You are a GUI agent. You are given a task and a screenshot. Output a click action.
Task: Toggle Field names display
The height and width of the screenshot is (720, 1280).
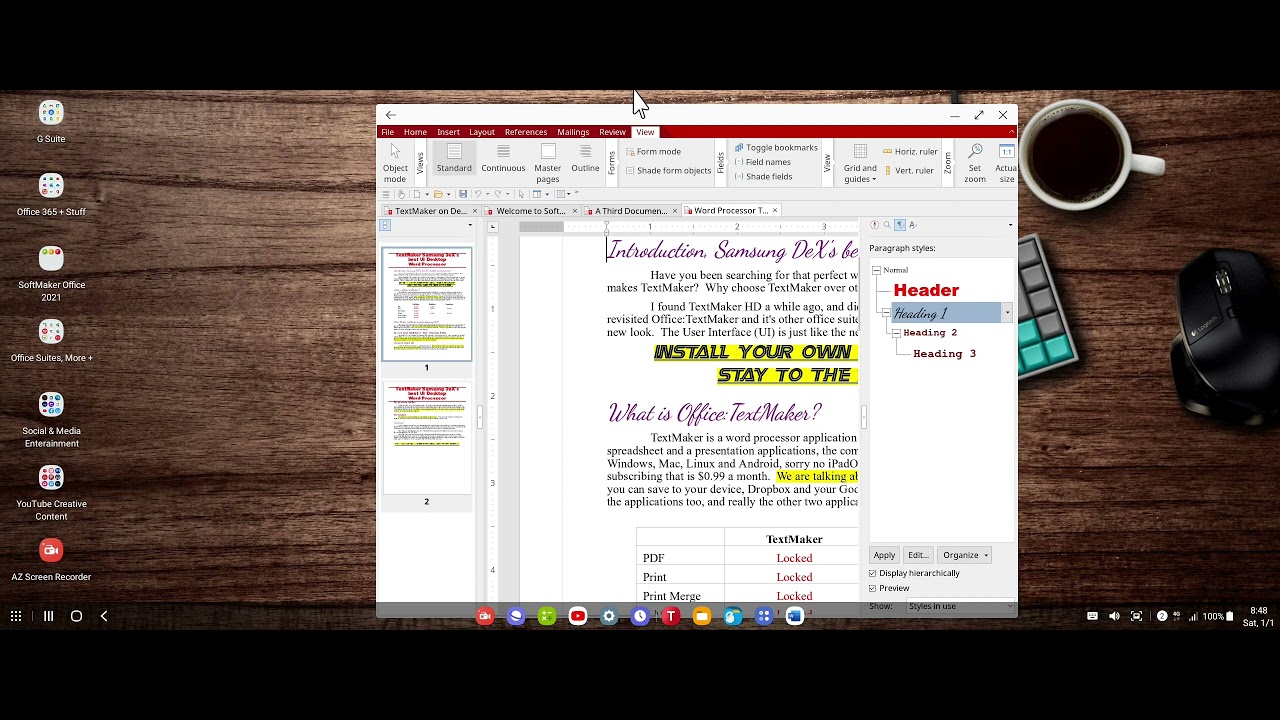[x=762, y=162]
